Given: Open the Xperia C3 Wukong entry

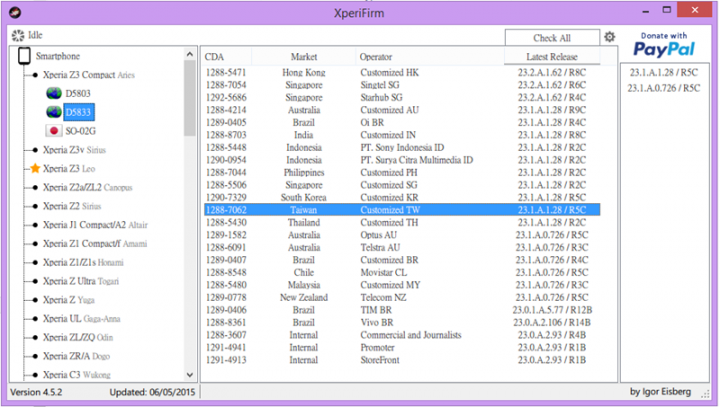Looking at the screenshot, I should (x=77, y=375).
